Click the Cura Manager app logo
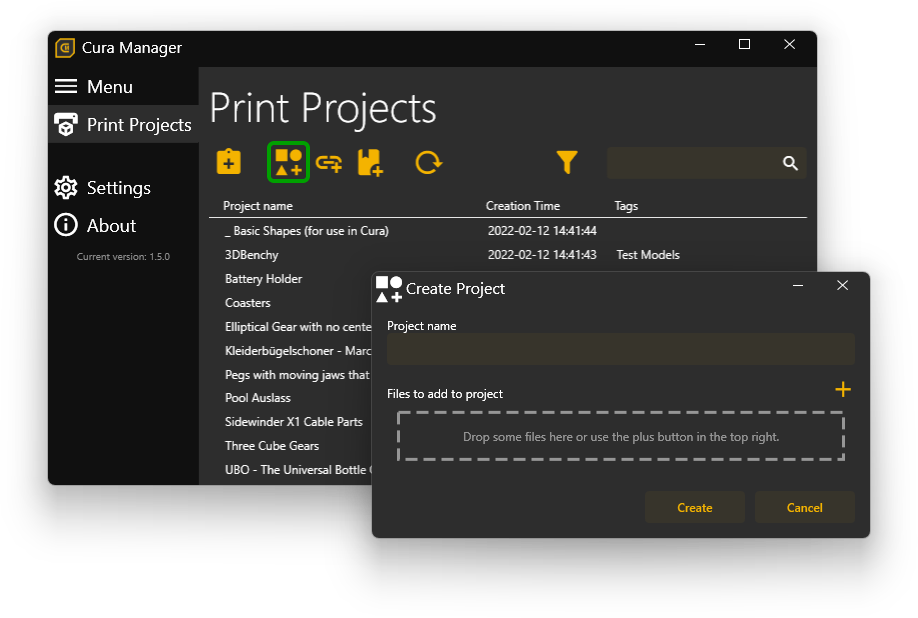Screen dimensions: 918x618 (65, 48)
